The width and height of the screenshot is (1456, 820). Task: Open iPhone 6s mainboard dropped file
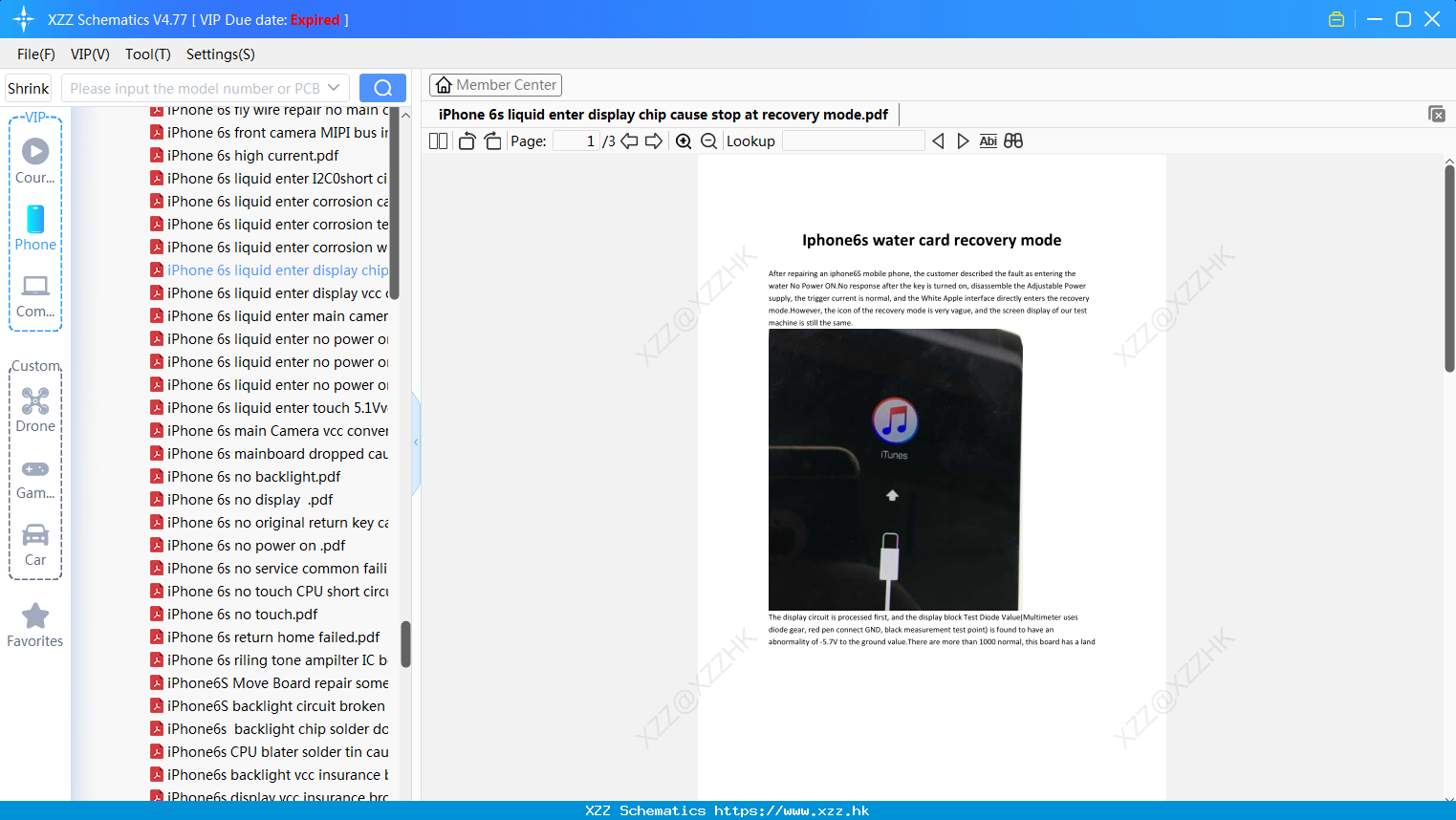[270, 454]
